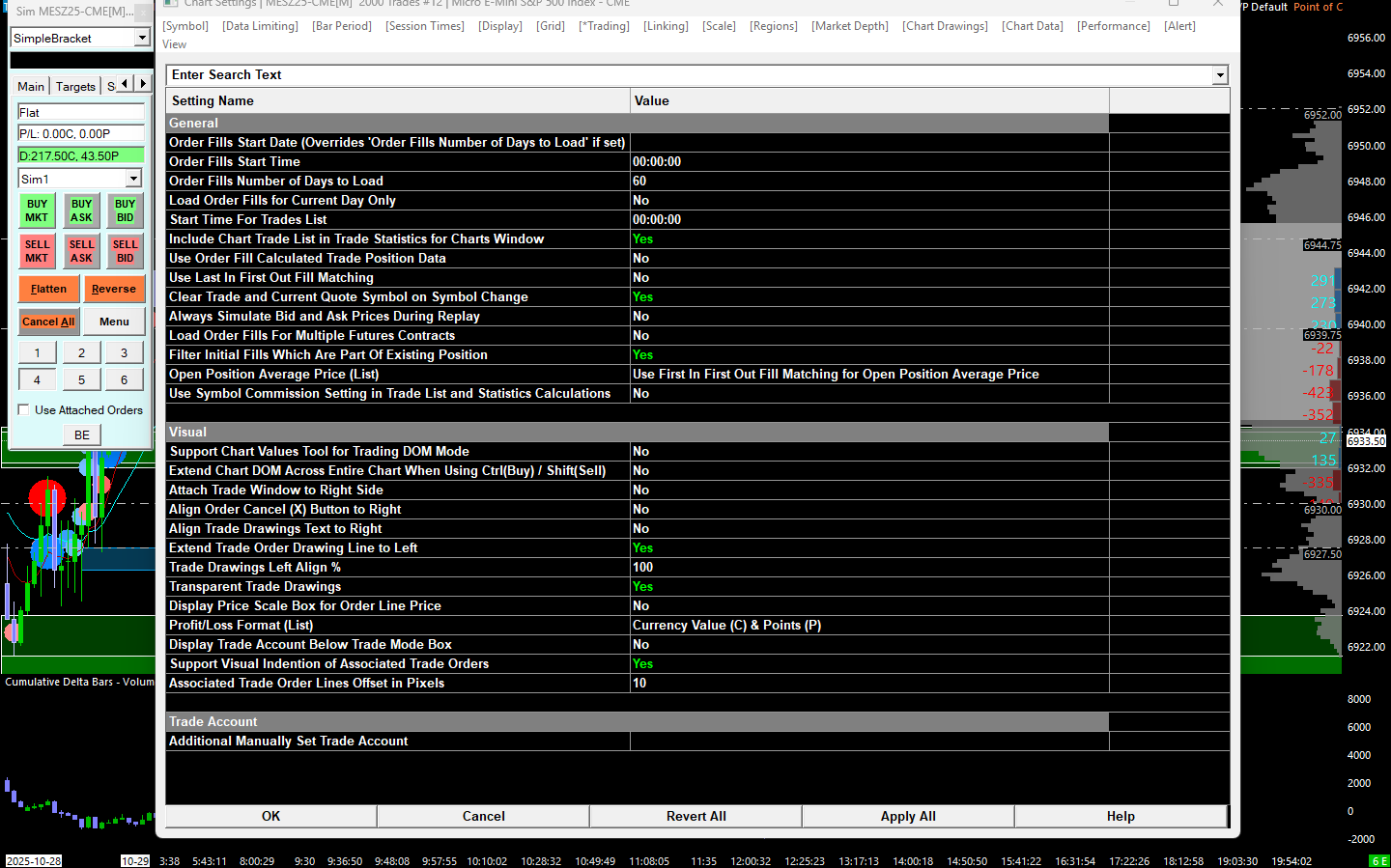
Task: Edit the Order Fills Start Time value
Action: (x=869, y=161)
